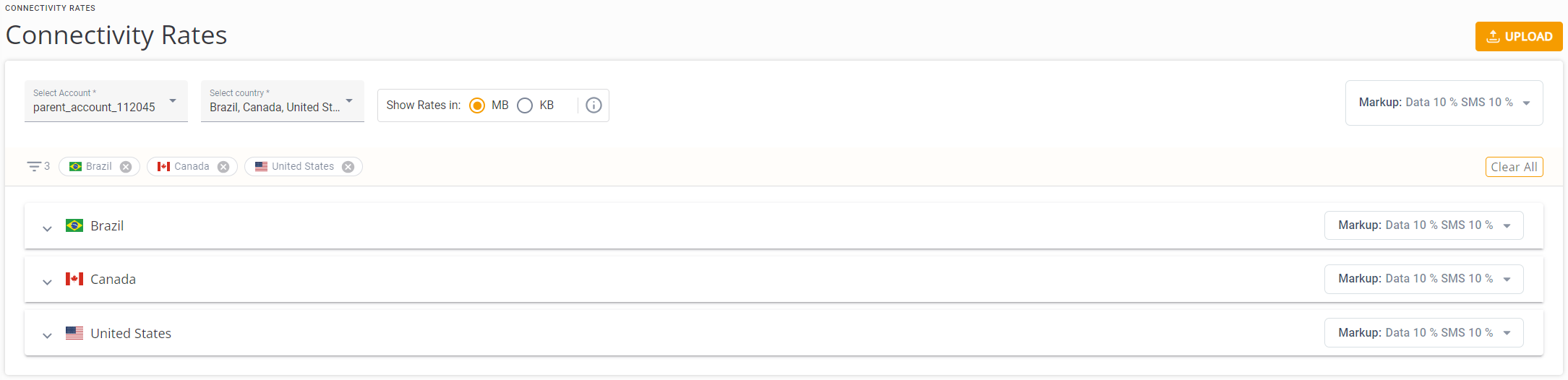Open the Markup dropdown for Brazil
This screenshot has height=380, width=1568.
[x=1423, y=225]
